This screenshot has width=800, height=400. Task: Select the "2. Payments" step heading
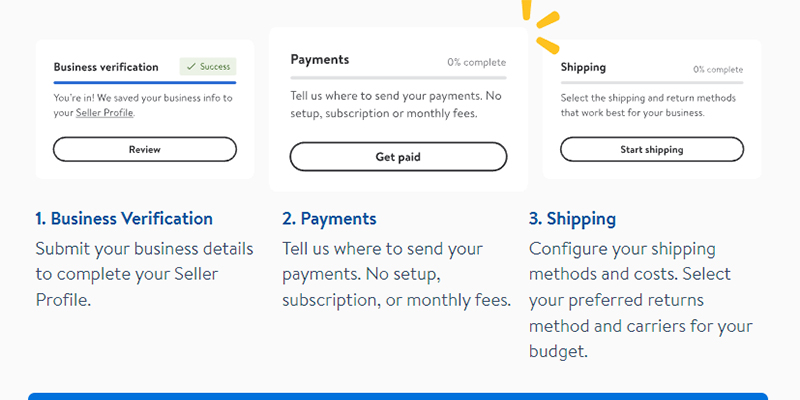329,218
